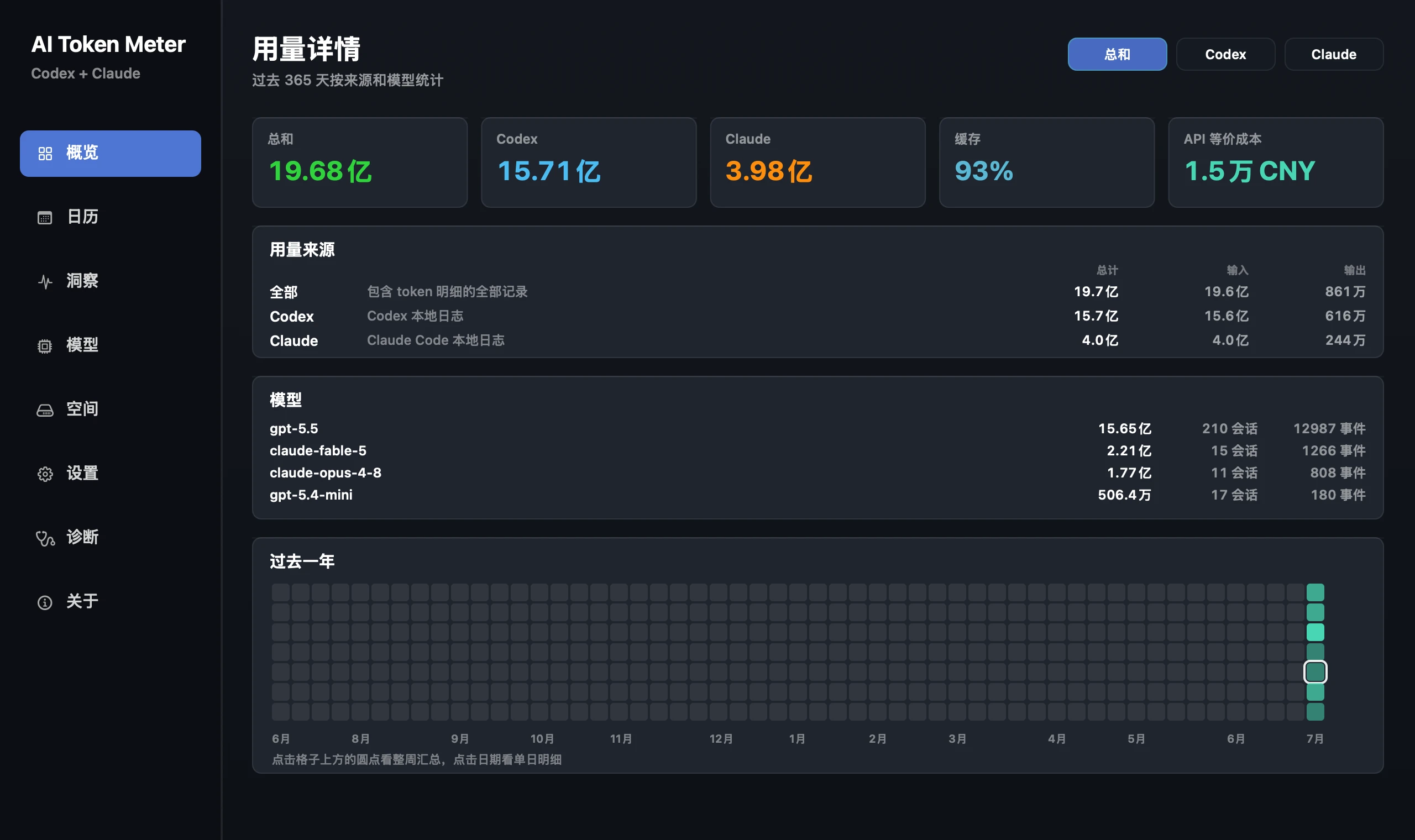This screenshot has width=1415, height=840.
Task: Click the 19.6亿 input value
Action: [x=1226, y=291]
